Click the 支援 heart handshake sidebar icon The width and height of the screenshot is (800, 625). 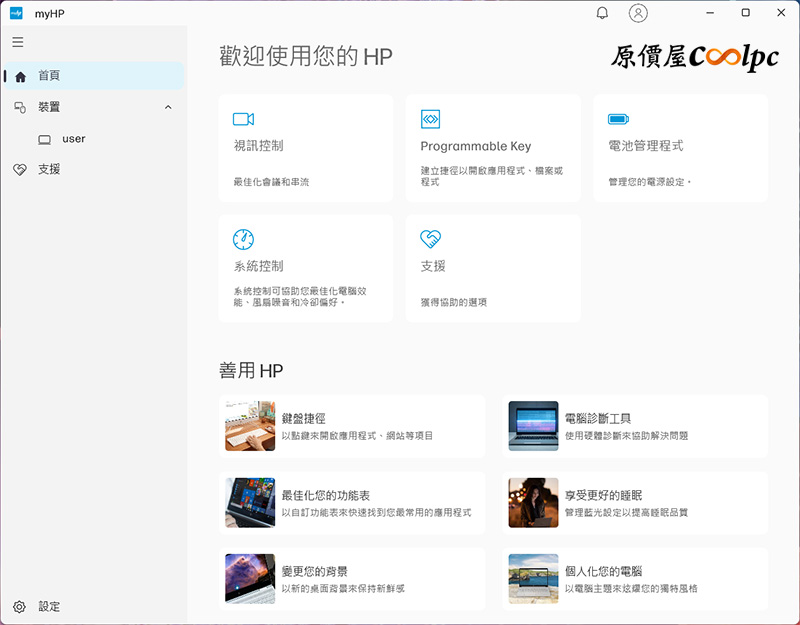pyautogui.click(x=20, y=169)
